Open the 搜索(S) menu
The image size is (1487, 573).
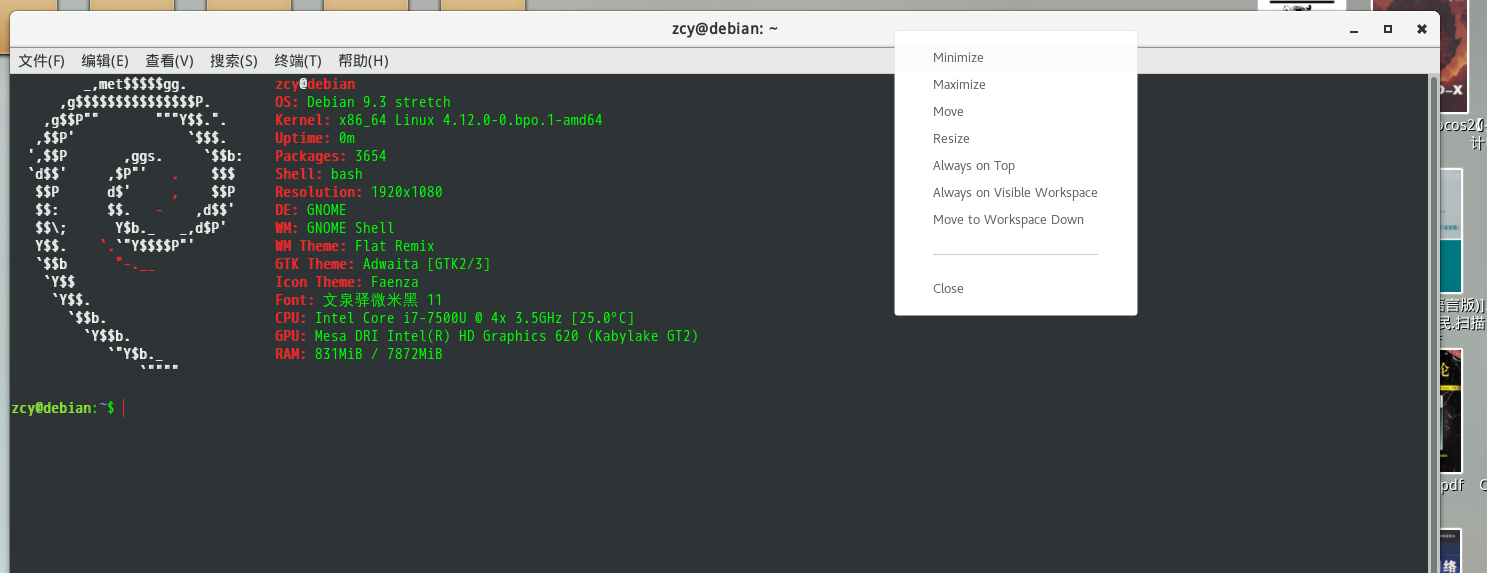[233, 61]
